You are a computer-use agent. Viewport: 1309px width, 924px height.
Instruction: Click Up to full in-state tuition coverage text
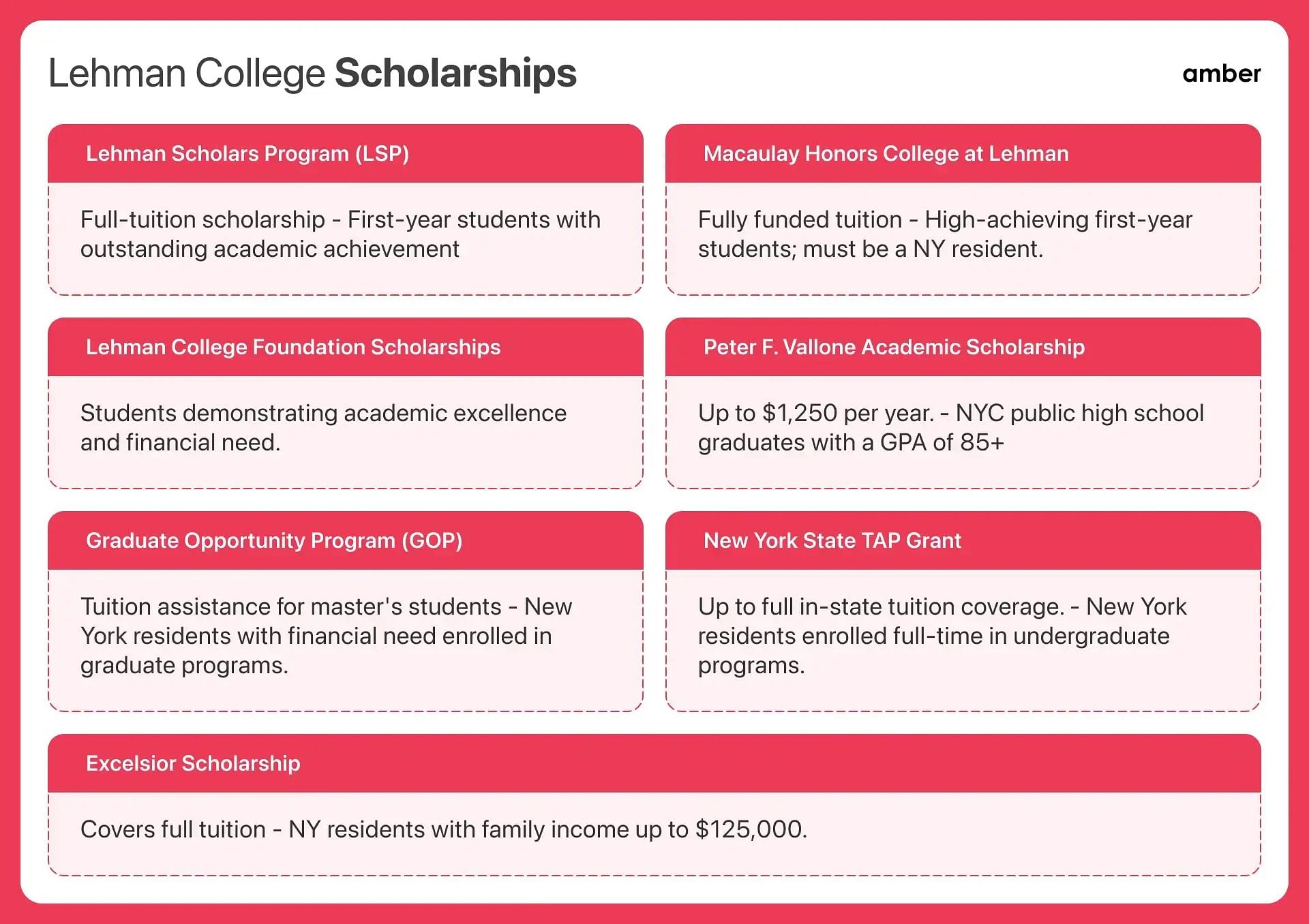click(881, 606)
